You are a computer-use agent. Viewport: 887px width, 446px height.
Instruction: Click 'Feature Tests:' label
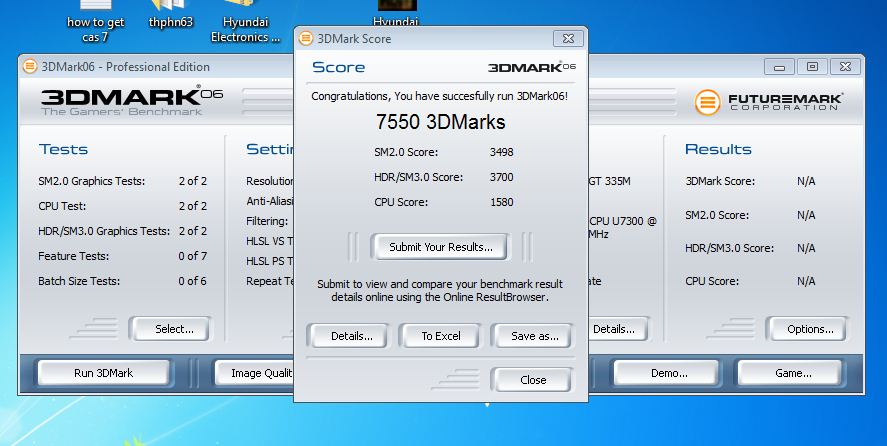(x=74, y=256)
